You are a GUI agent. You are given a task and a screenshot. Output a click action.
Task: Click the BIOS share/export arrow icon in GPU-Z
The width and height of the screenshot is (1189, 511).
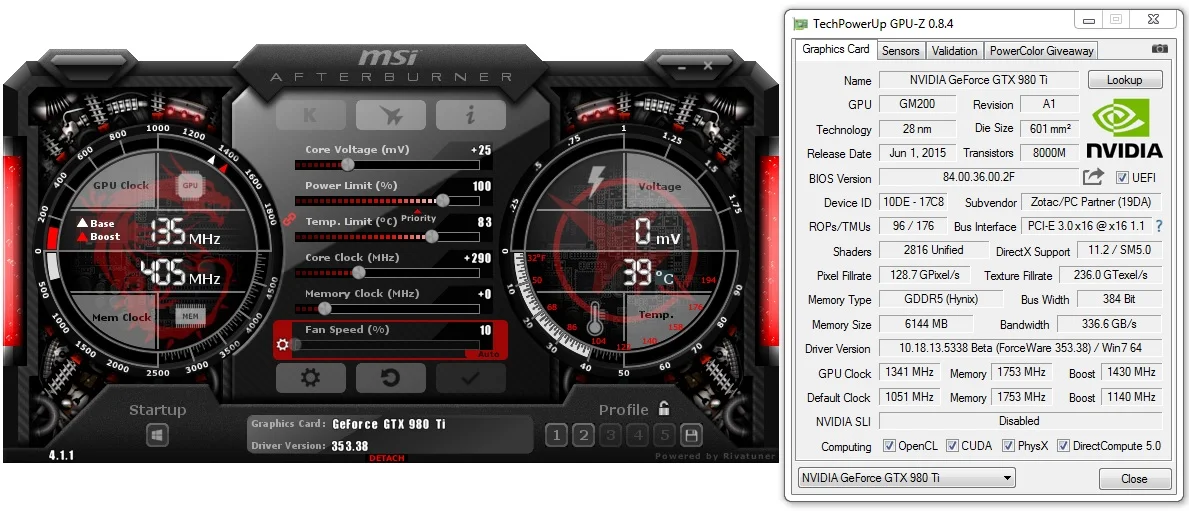1093,177
